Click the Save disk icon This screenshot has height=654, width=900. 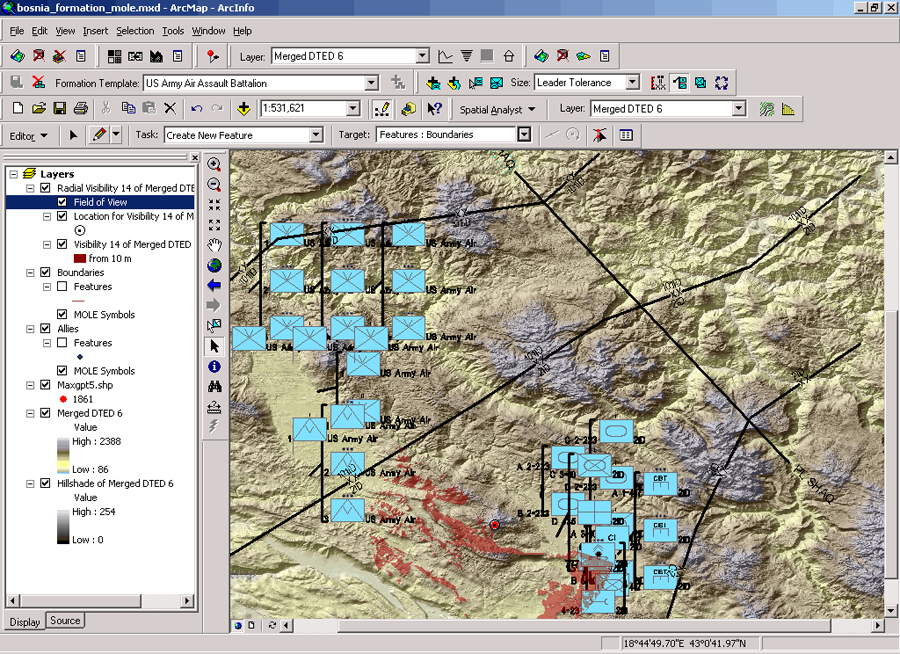click(x=60, y=109)
